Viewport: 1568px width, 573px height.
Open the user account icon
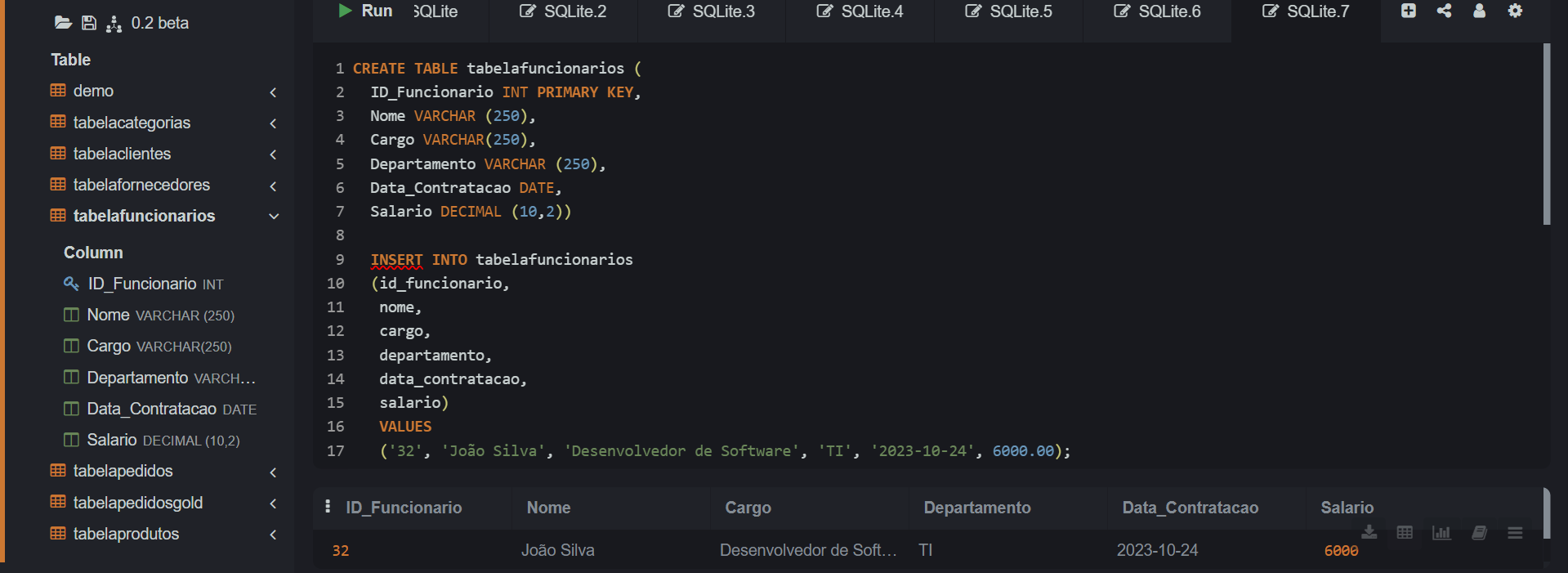pos(1479,11)
